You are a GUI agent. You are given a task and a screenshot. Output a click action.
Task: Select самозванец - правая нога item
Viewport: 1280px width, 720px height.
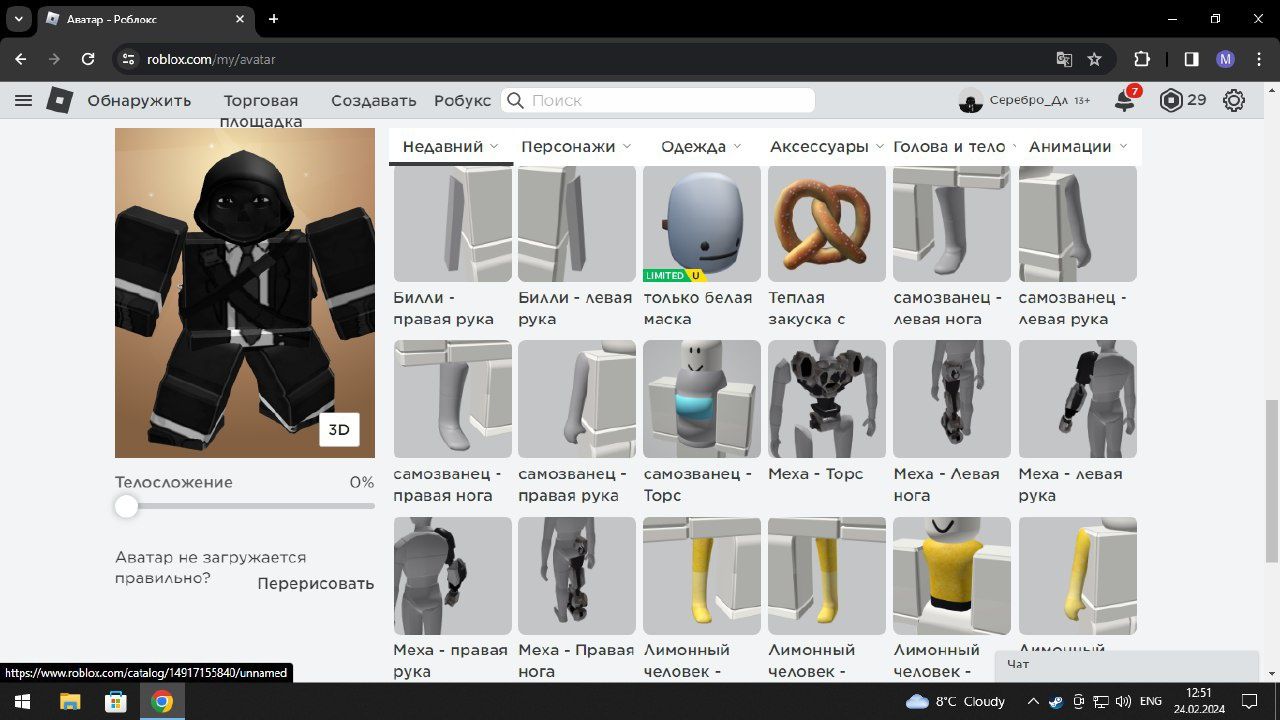[x=452, y=422]
